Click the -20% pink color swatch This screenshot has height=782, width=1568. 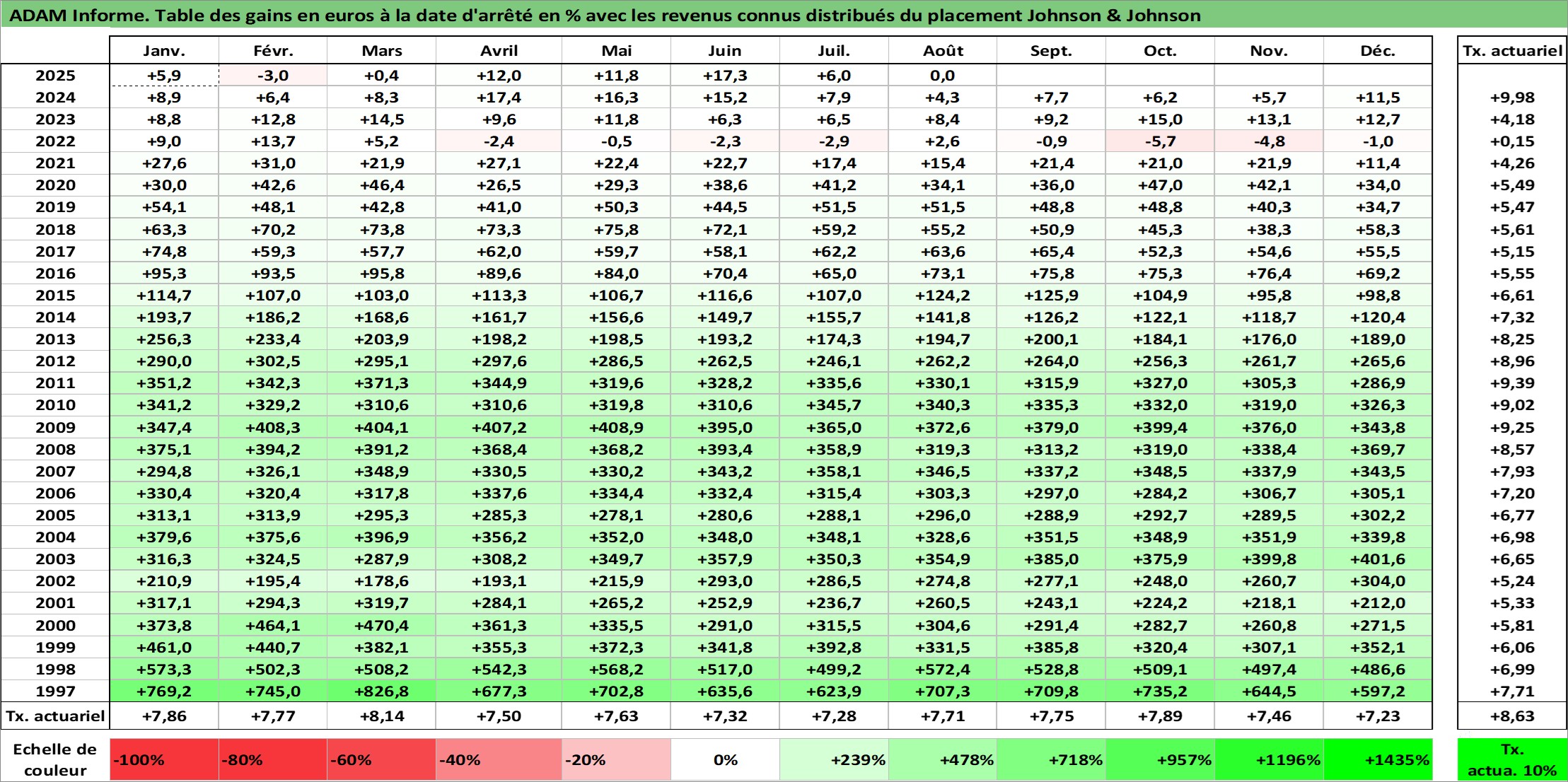[616, 760]
